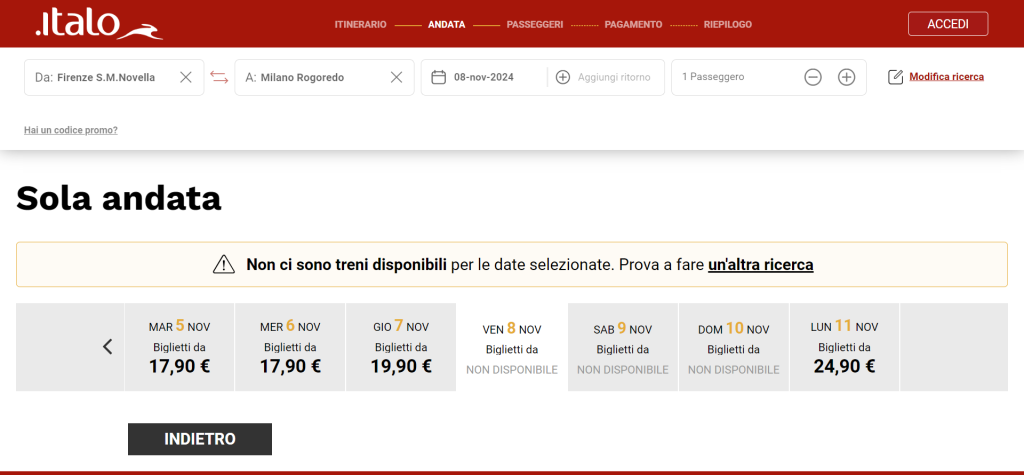Select SAB 9 NOV date tab
The height and width of the screenshot is (475, 1024).
pyautogui.click(x=622, y=347)
